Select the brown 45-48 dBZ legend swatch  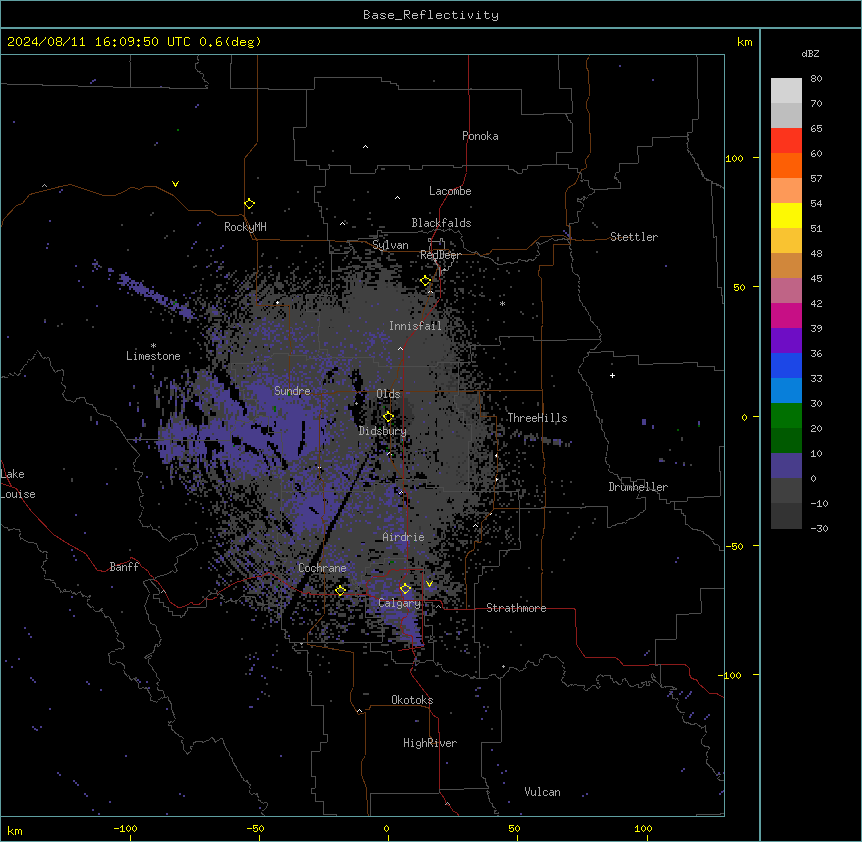pos(786,265)
